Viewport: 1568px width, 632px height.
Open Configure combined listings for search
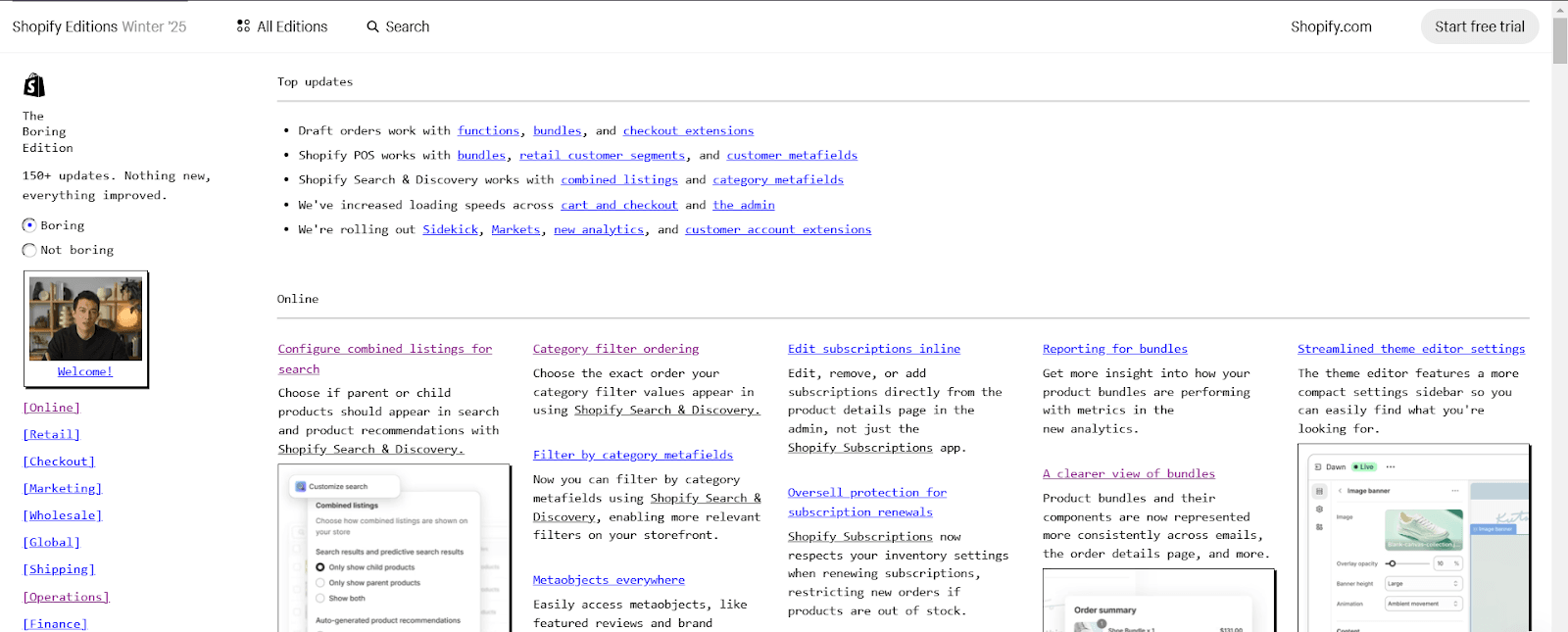385,359
